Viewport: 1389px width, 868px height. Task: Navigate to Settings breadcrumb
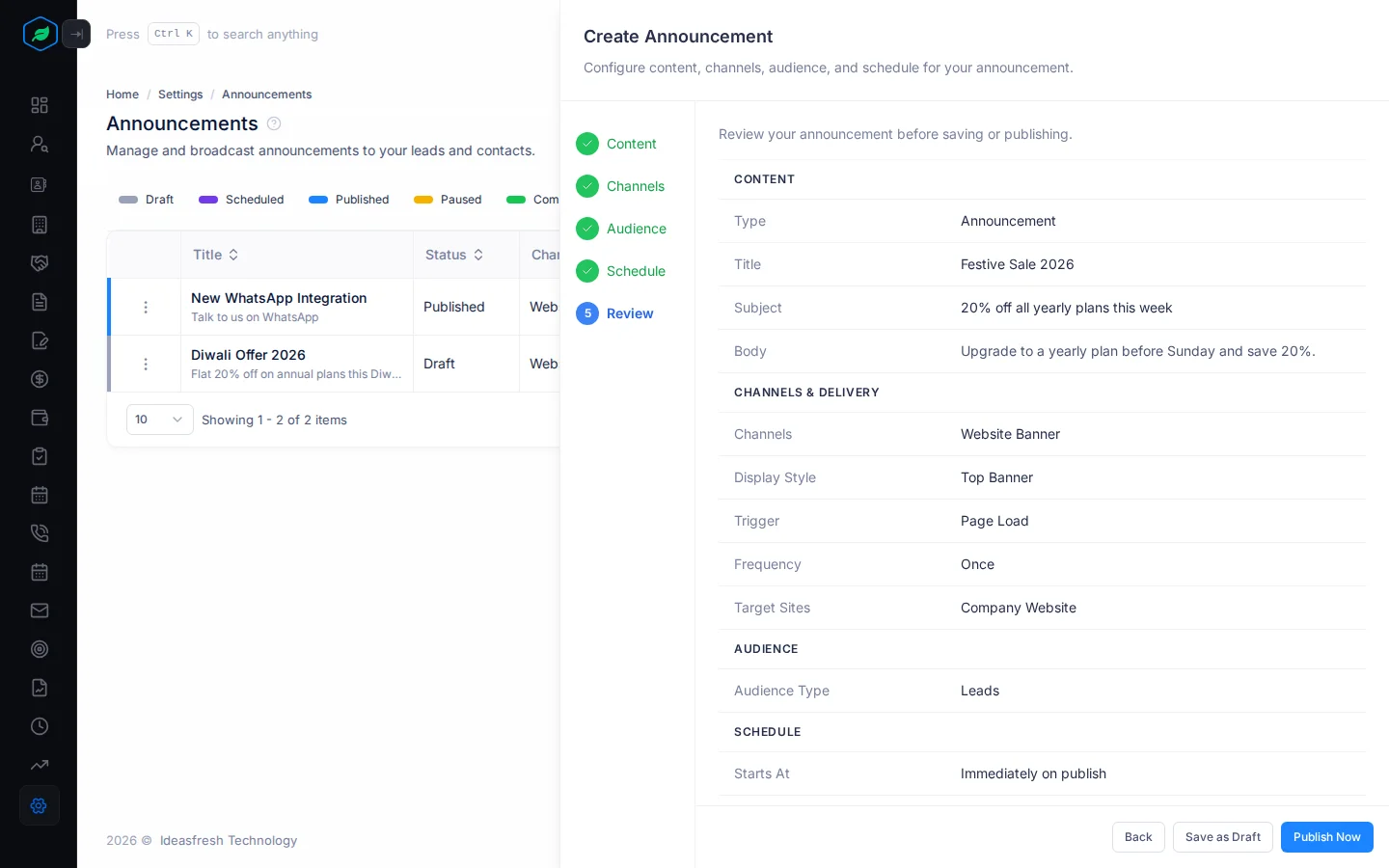click(180, 95)
